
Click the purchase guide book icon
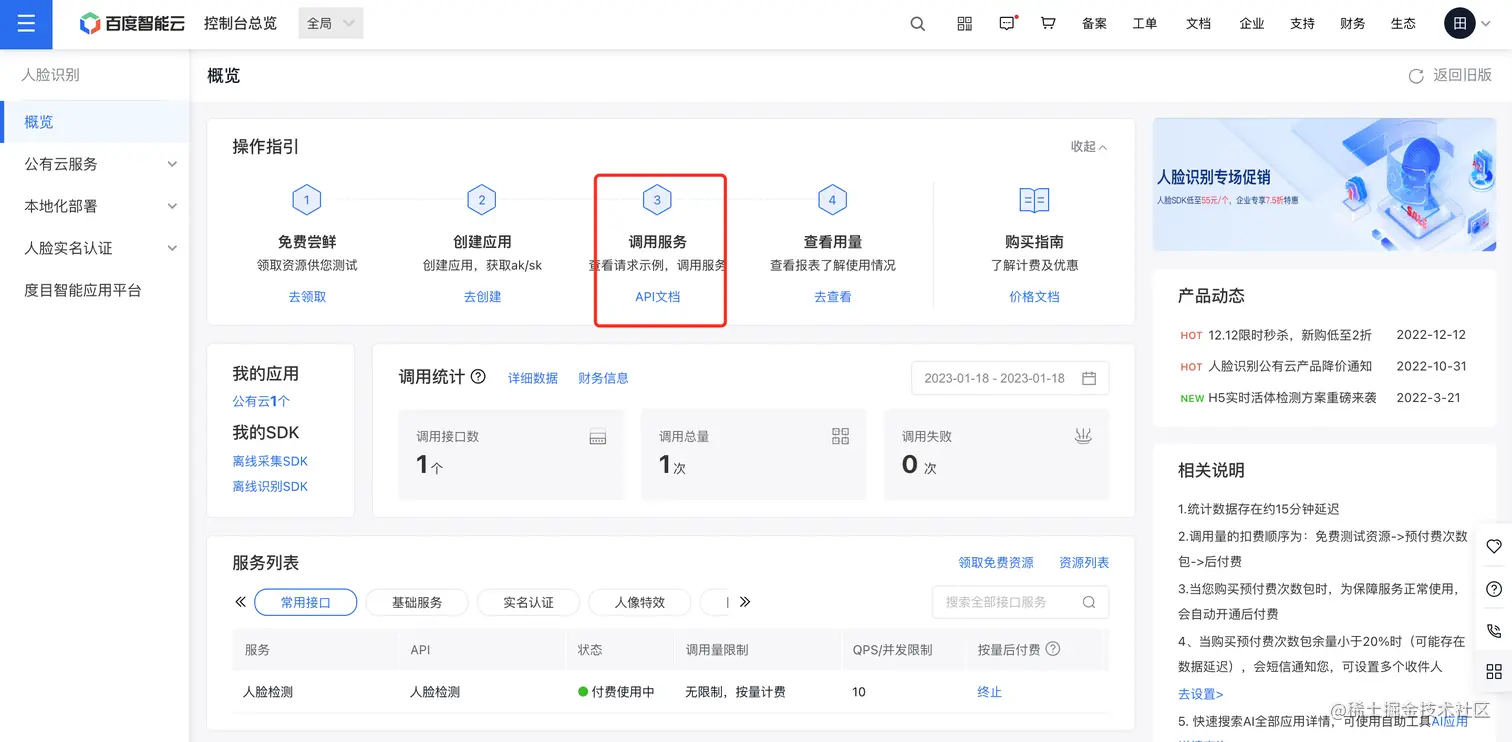pyautogui.click(x=1034, y=200)
